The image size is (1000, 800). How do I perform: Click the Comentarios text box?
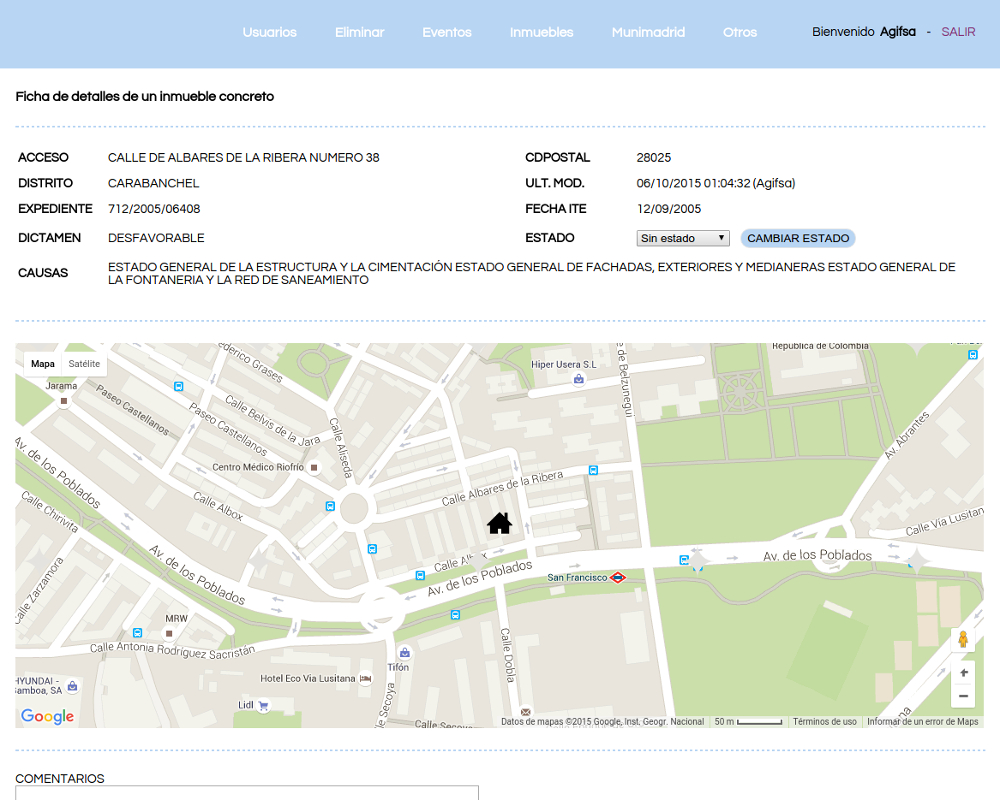(x=247, y=792)
